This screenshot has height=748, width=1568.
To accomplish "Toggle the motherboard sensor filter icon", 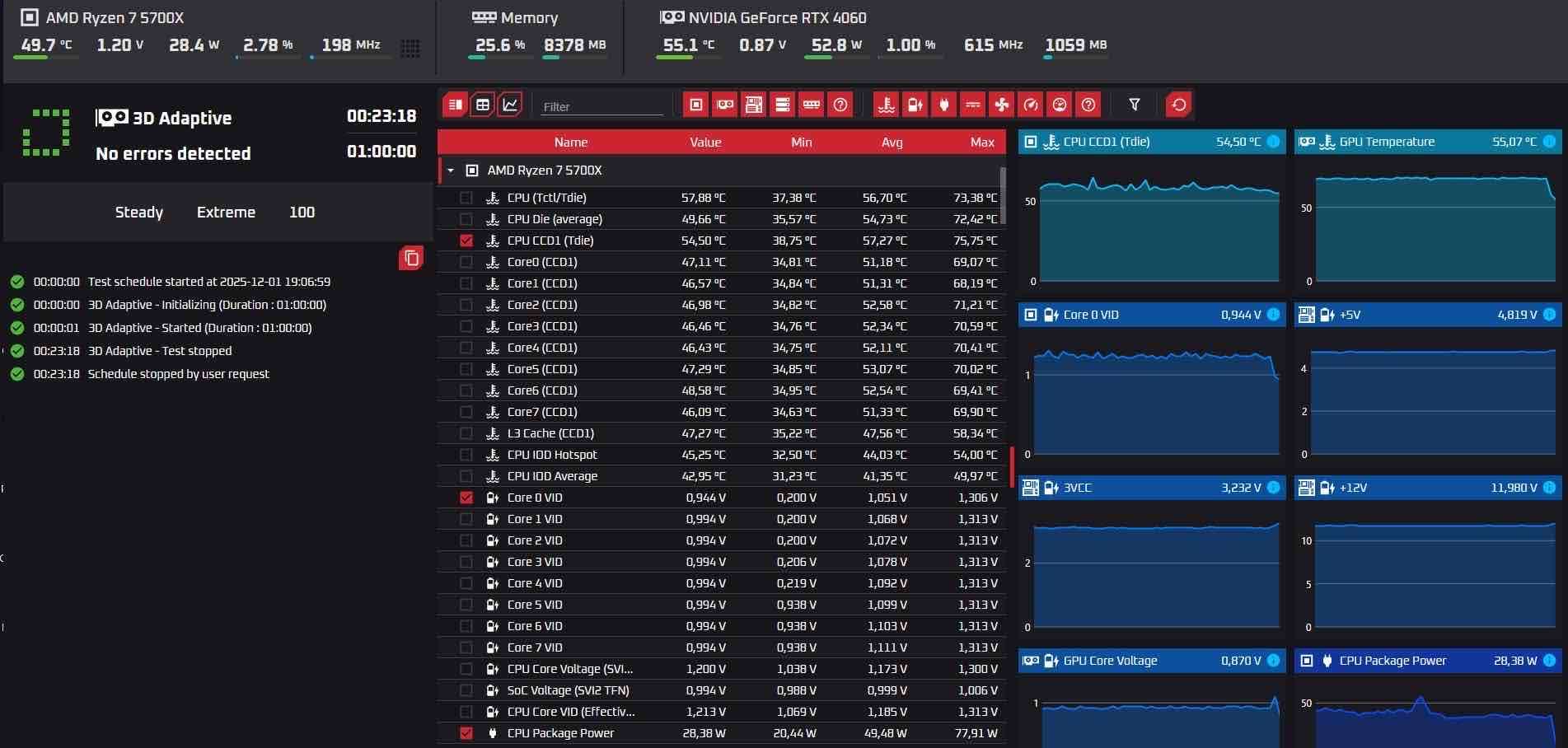I will [x=754, y=105].
